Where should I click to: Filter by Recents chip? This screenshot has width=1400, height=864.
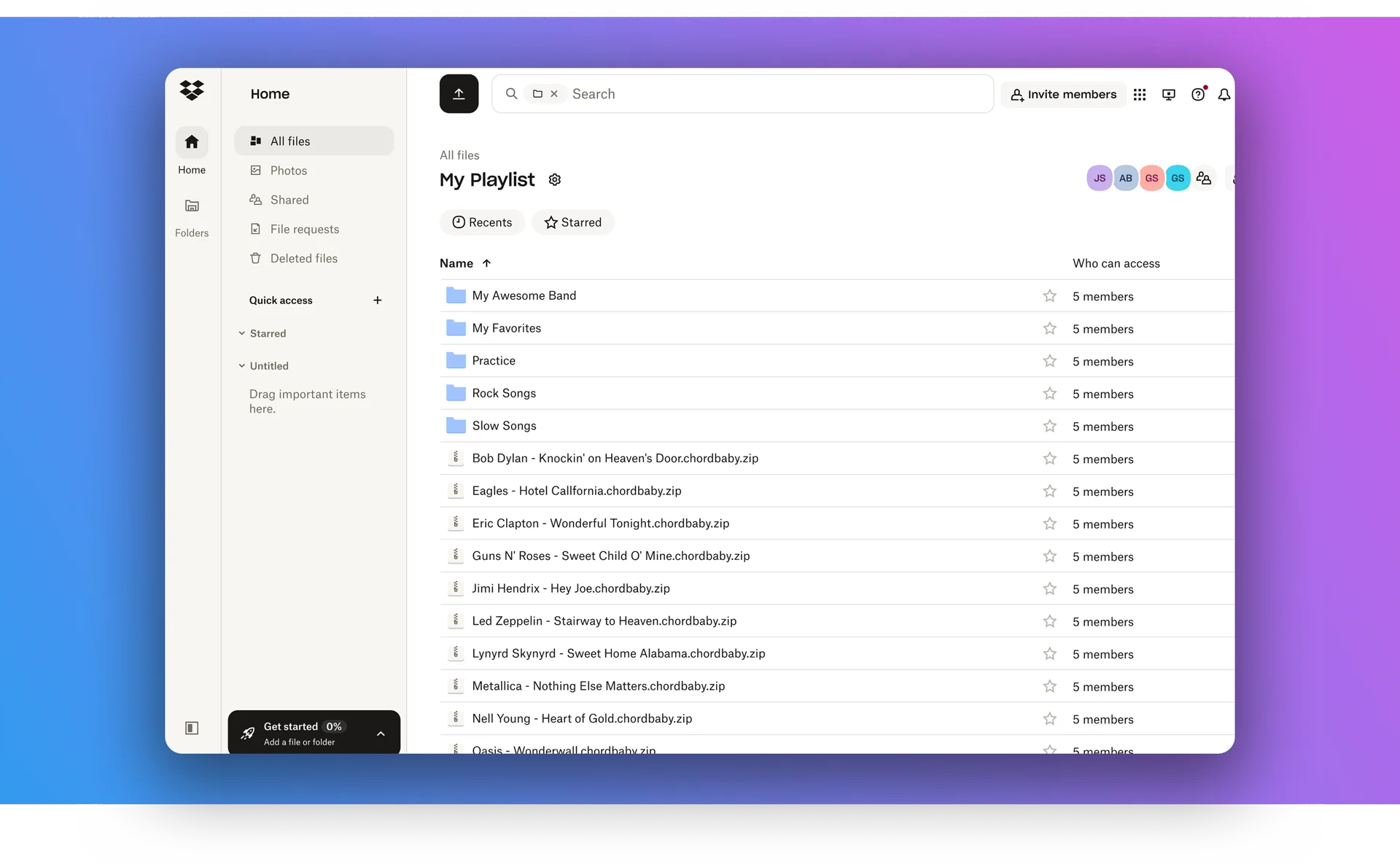tap(482, 222)
